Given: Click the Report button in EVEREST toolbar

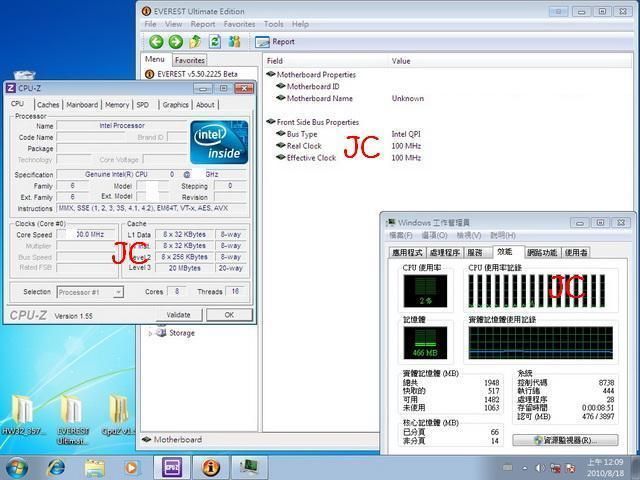Looking at the screenshot, I should coord(275,42).
